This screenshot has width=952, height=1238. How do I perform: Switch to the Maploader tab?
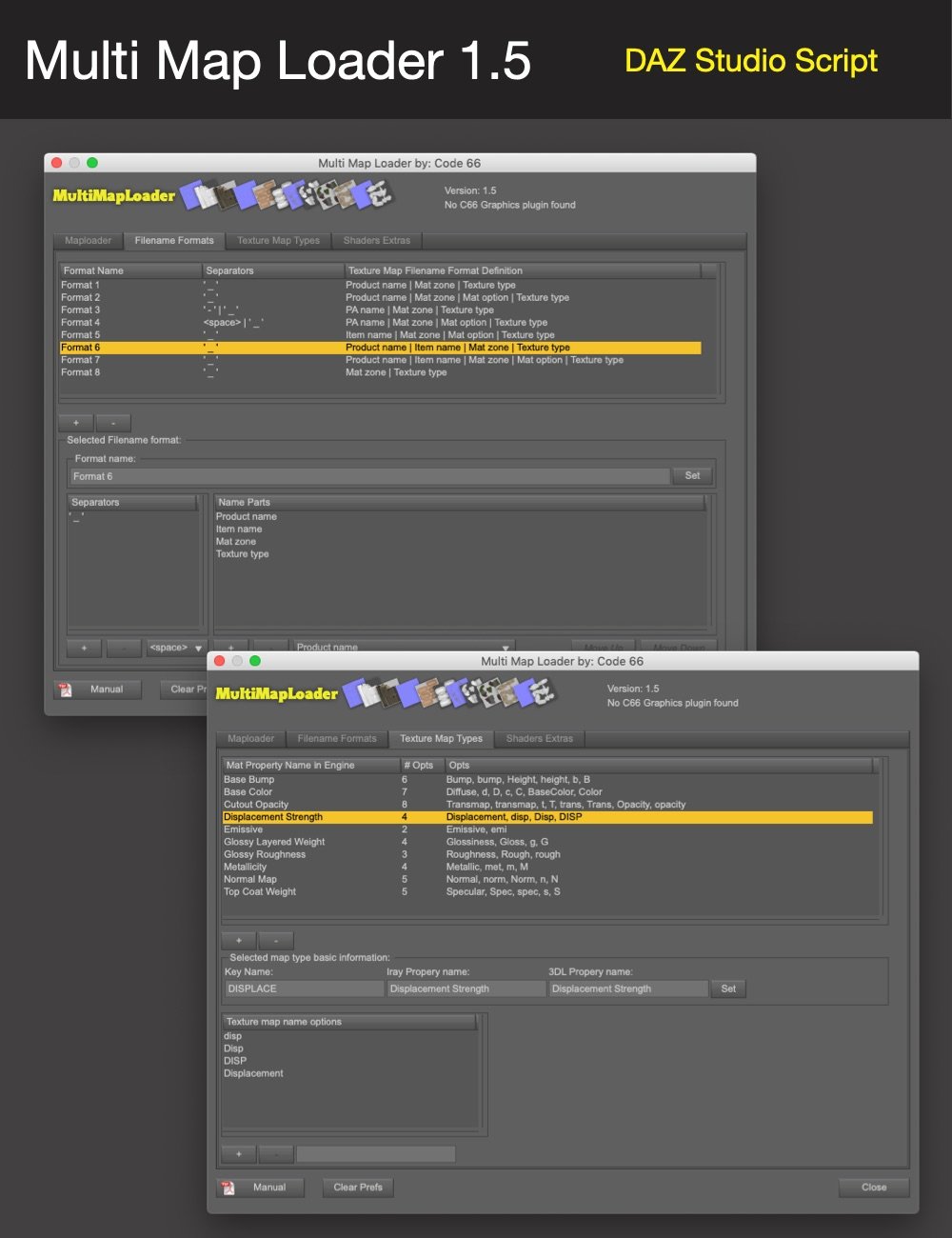tap(249, 738)
